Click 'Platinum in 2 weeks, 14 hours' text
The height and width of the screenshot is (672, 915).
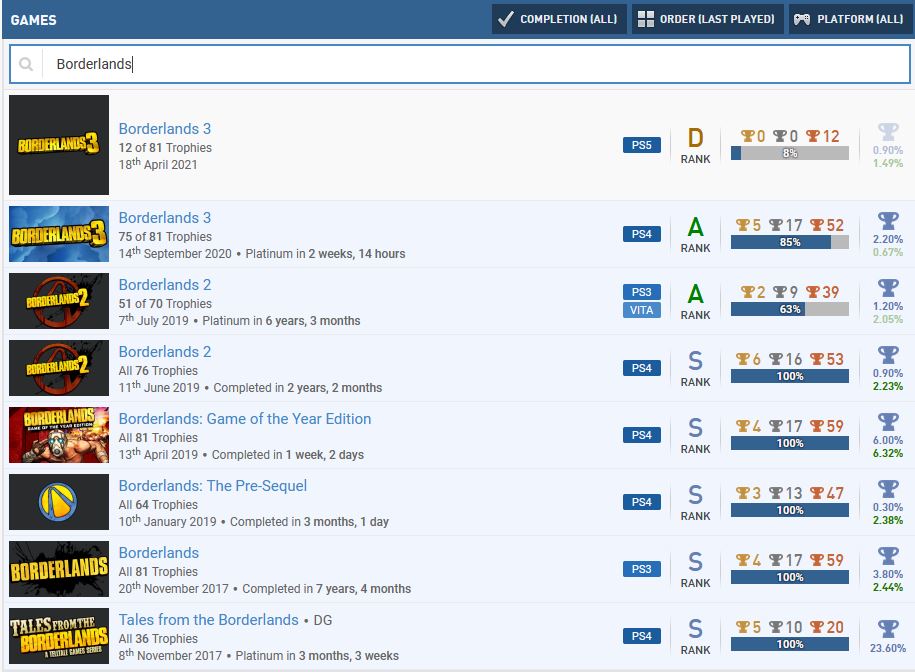coord(325,254)
